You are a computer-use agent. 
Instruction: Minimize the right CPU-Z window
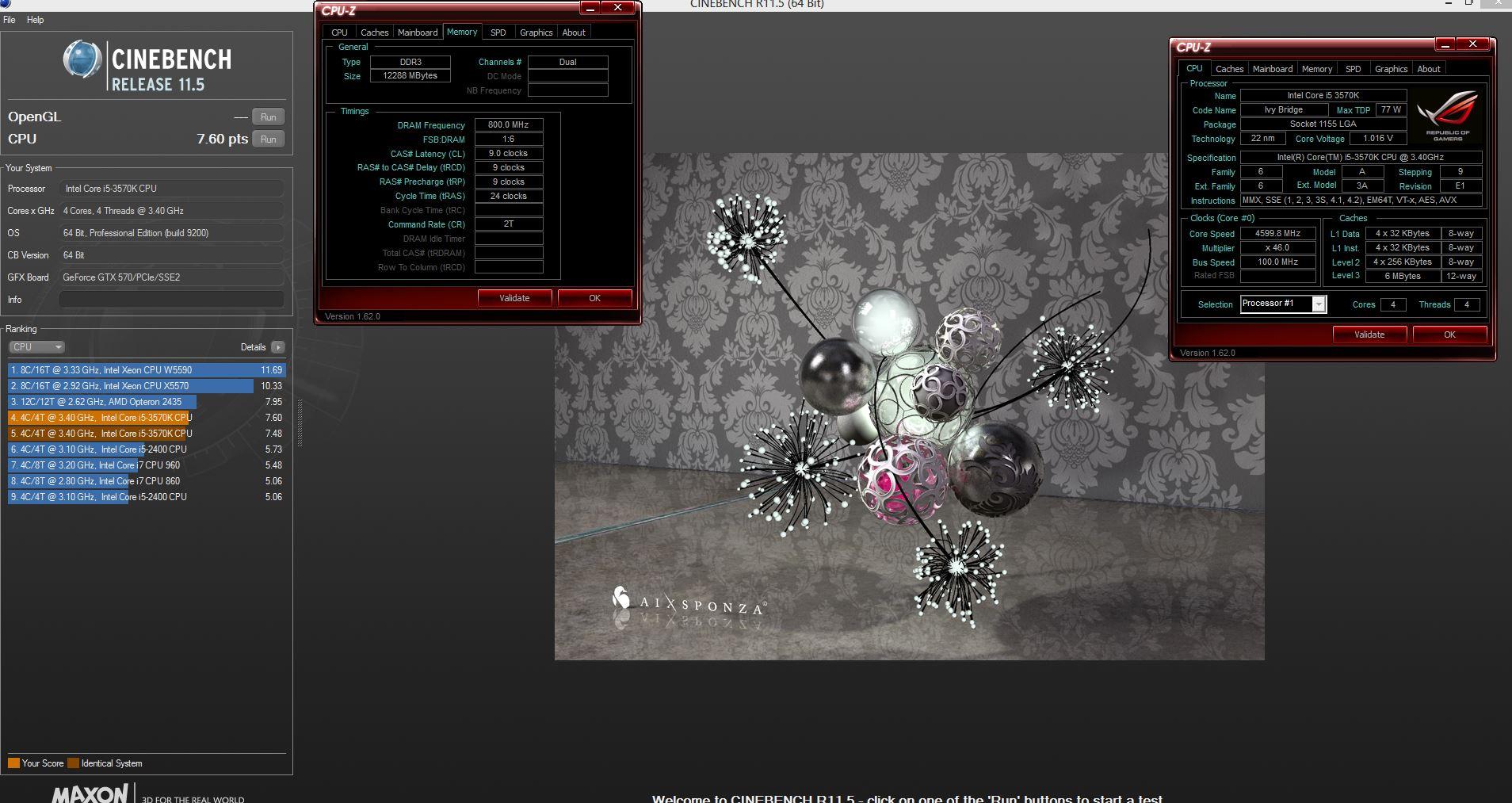(x=1445, y=44)
